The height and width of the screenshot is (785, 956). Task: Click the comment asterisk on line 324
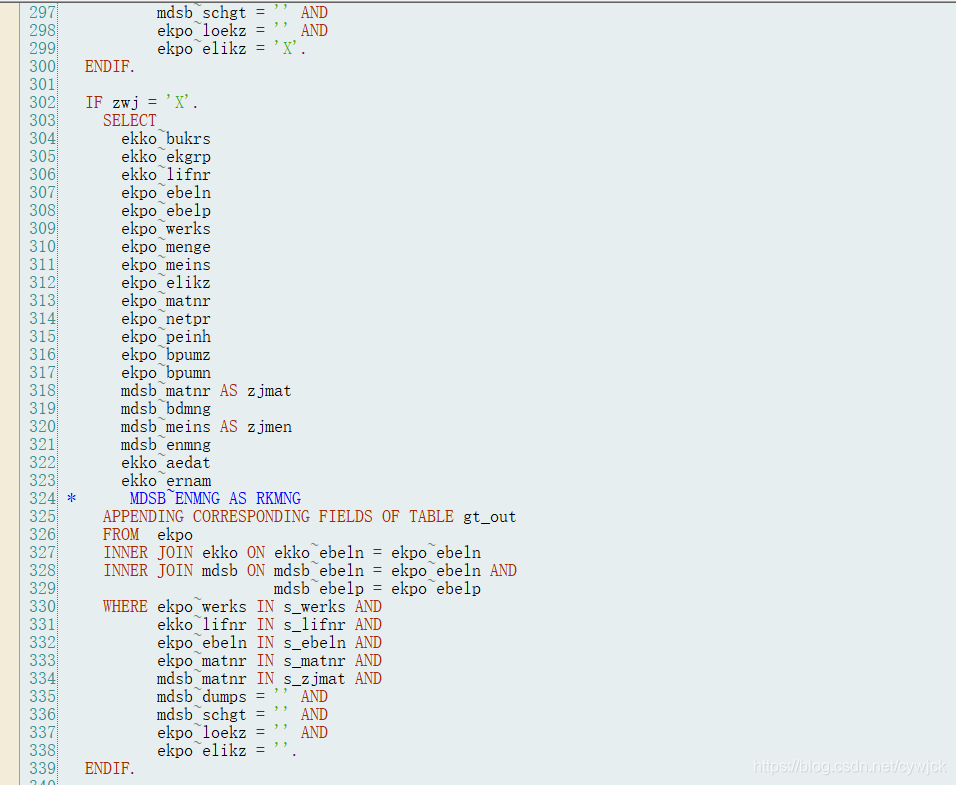tap(72, 499)
